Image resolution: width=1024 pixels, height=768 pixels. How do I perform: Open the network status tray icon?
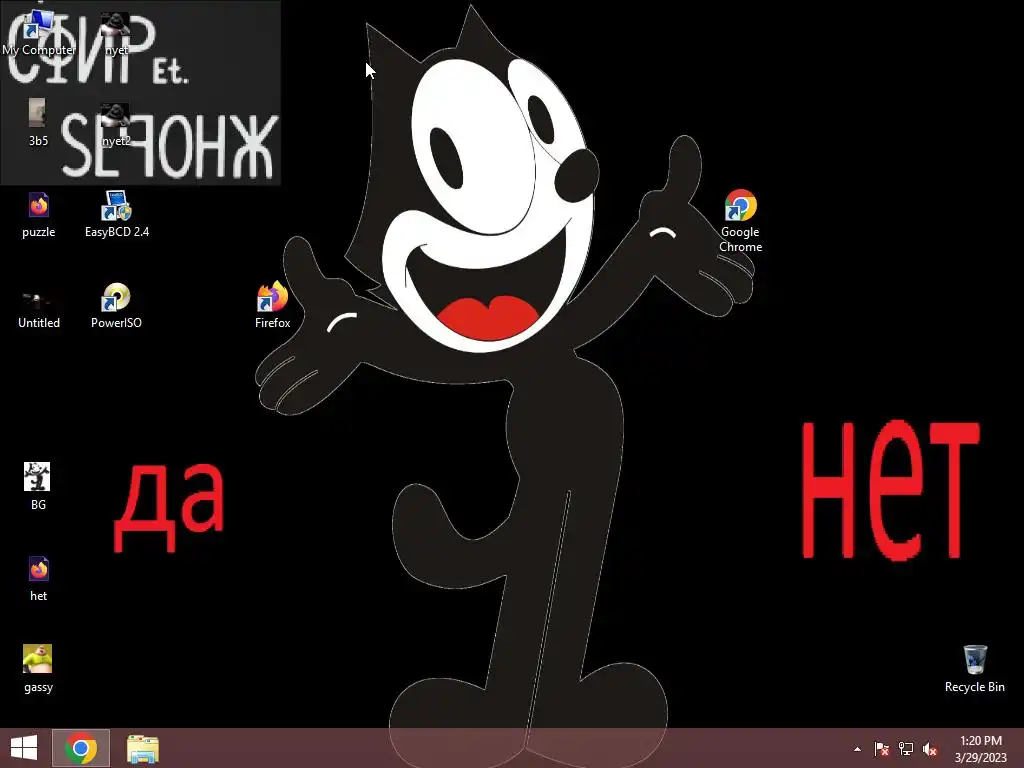[905, 749]
